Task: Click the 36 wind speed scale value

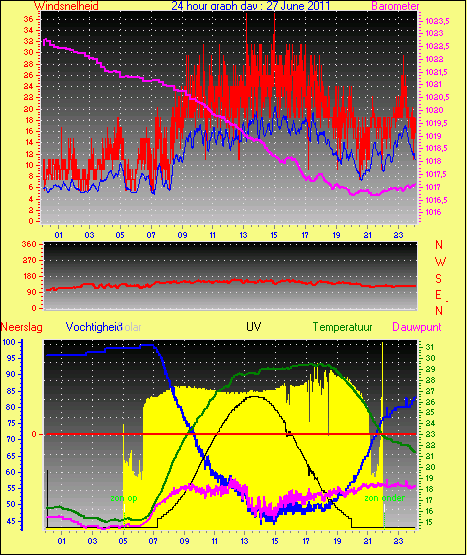Action: (28, 19)
